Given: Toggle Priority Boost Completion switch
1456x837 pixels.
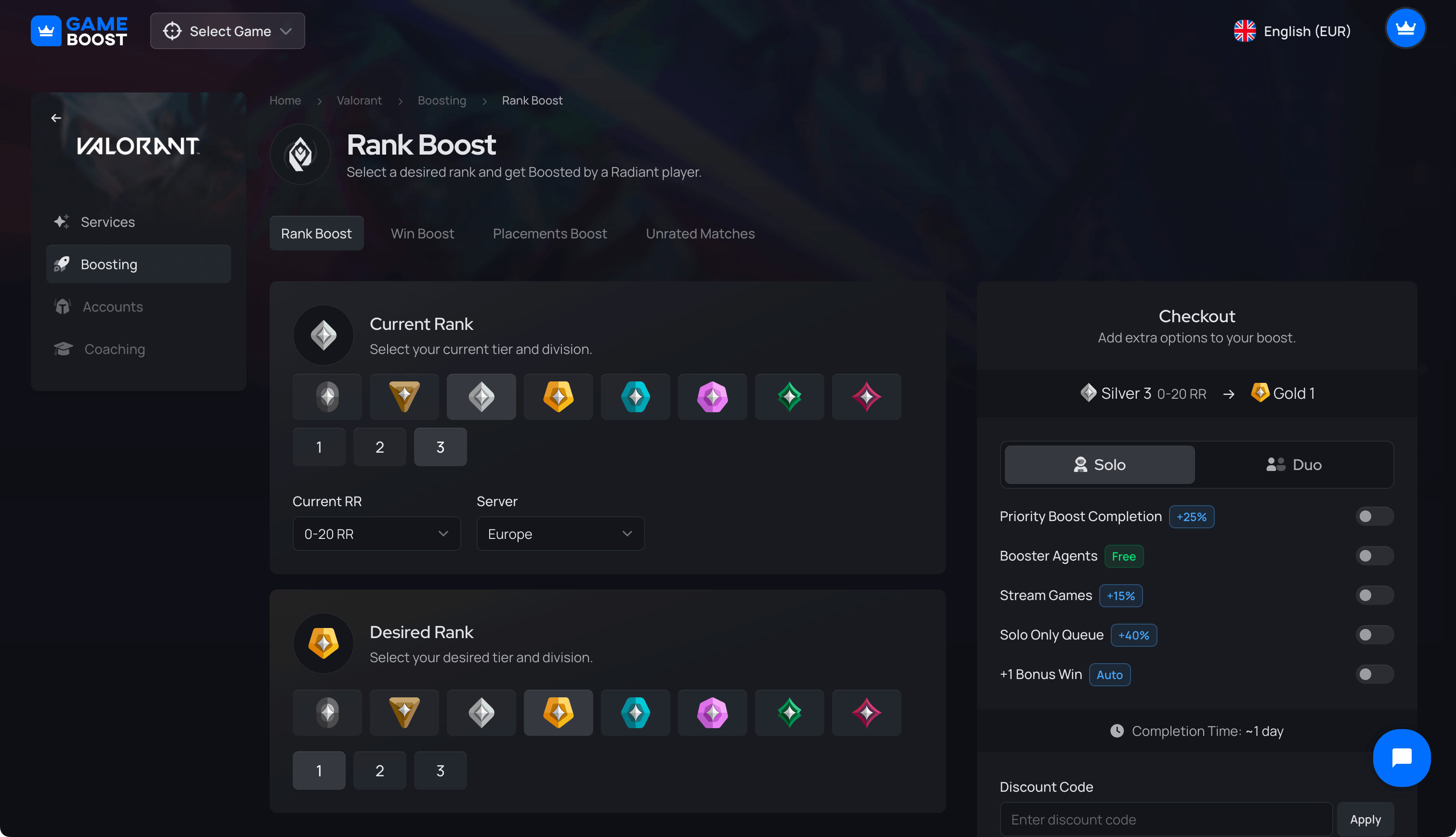Looking at the screenshot, I should point(1375,516).
